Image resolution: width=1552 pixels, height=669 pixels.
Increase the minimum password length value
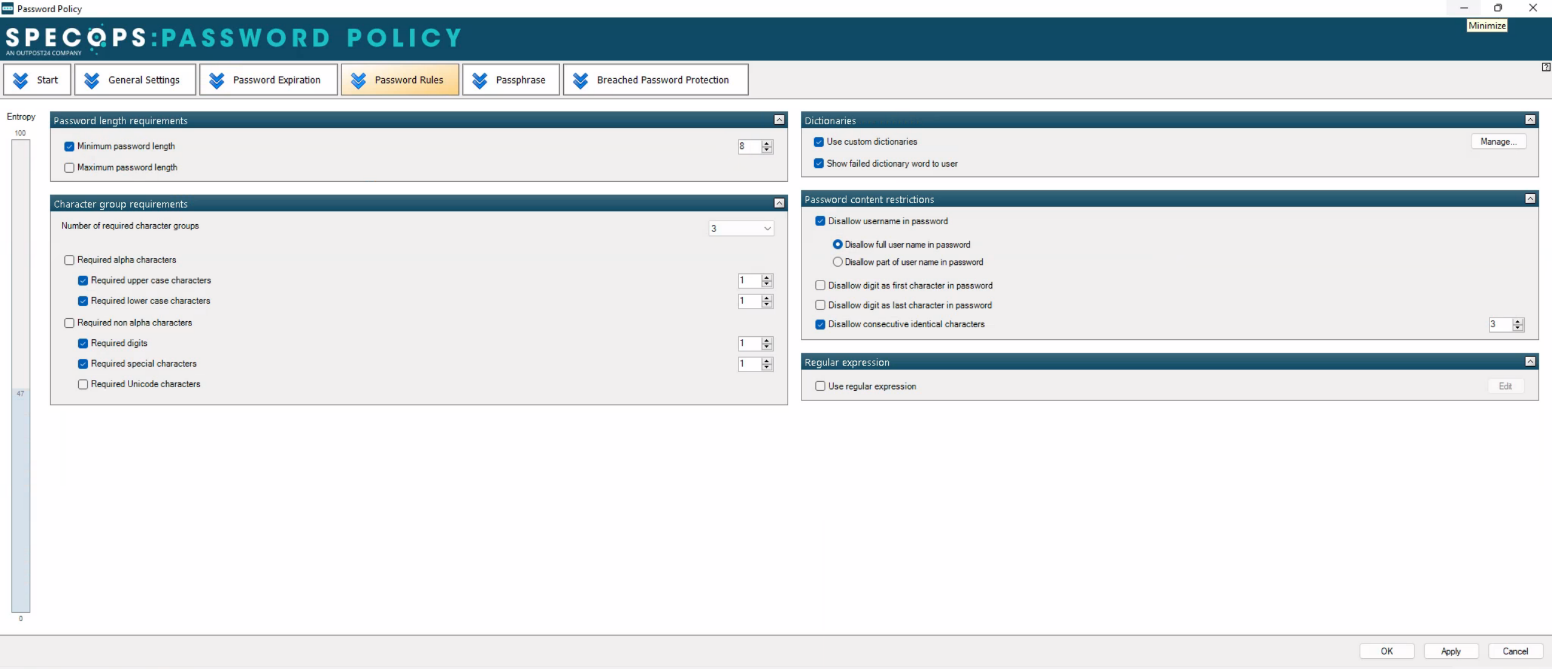(767, 143)
